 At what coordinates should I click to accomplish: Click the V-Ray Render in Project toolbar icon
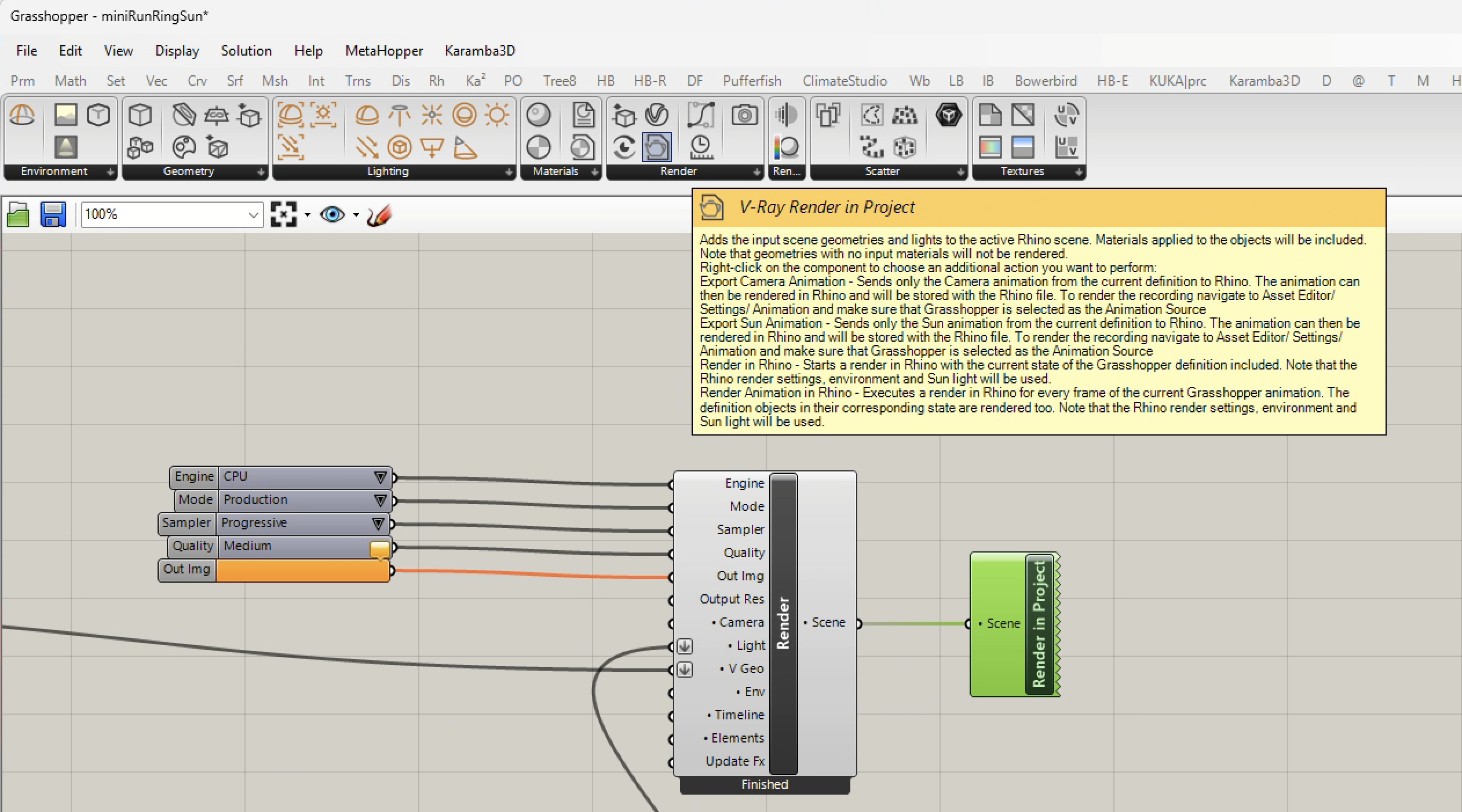tap(656, 148)
